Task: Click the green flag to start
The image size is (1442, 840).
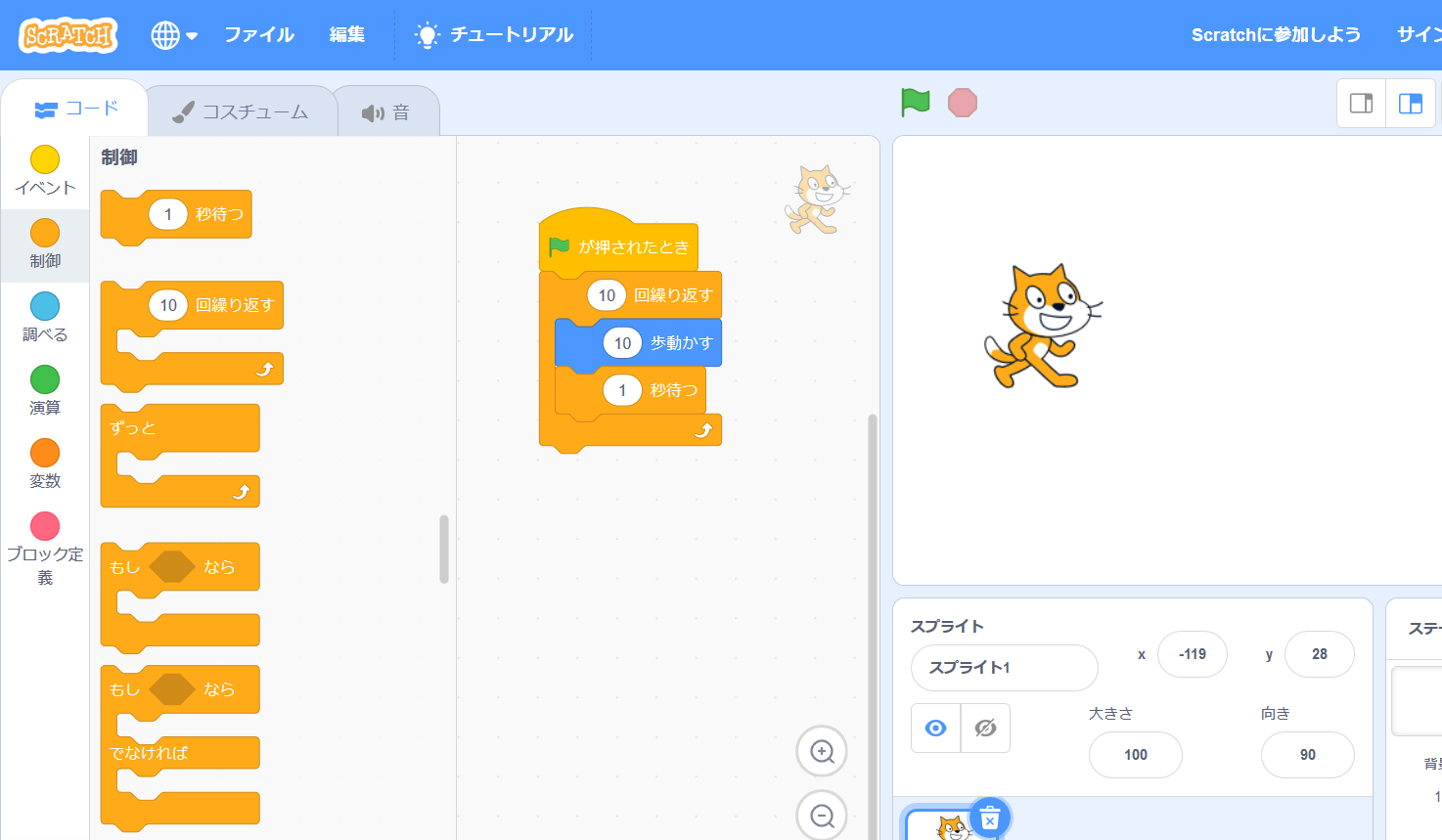Action: [916, 102]
